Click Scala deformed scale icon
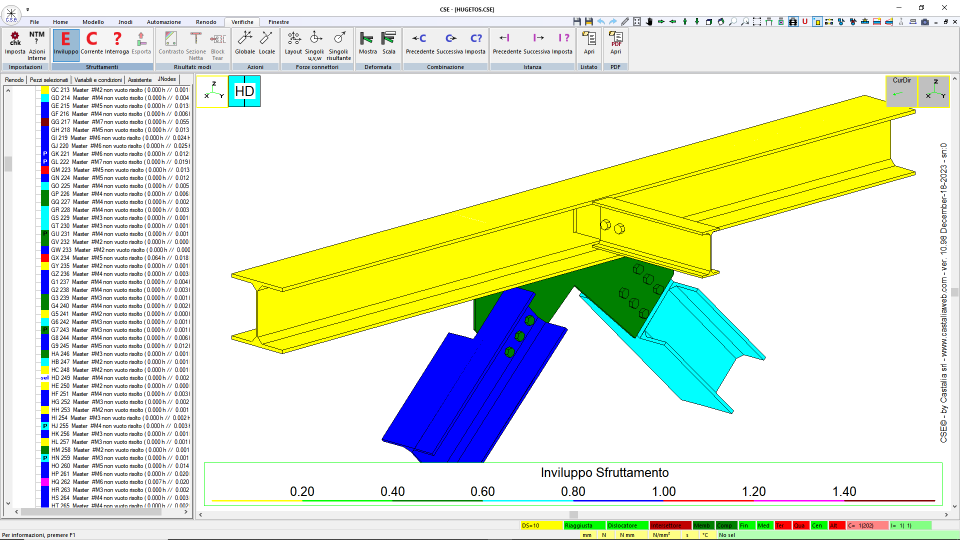This screenshot has height=540, width=960. pyautogui.click(x=389, y=43)
